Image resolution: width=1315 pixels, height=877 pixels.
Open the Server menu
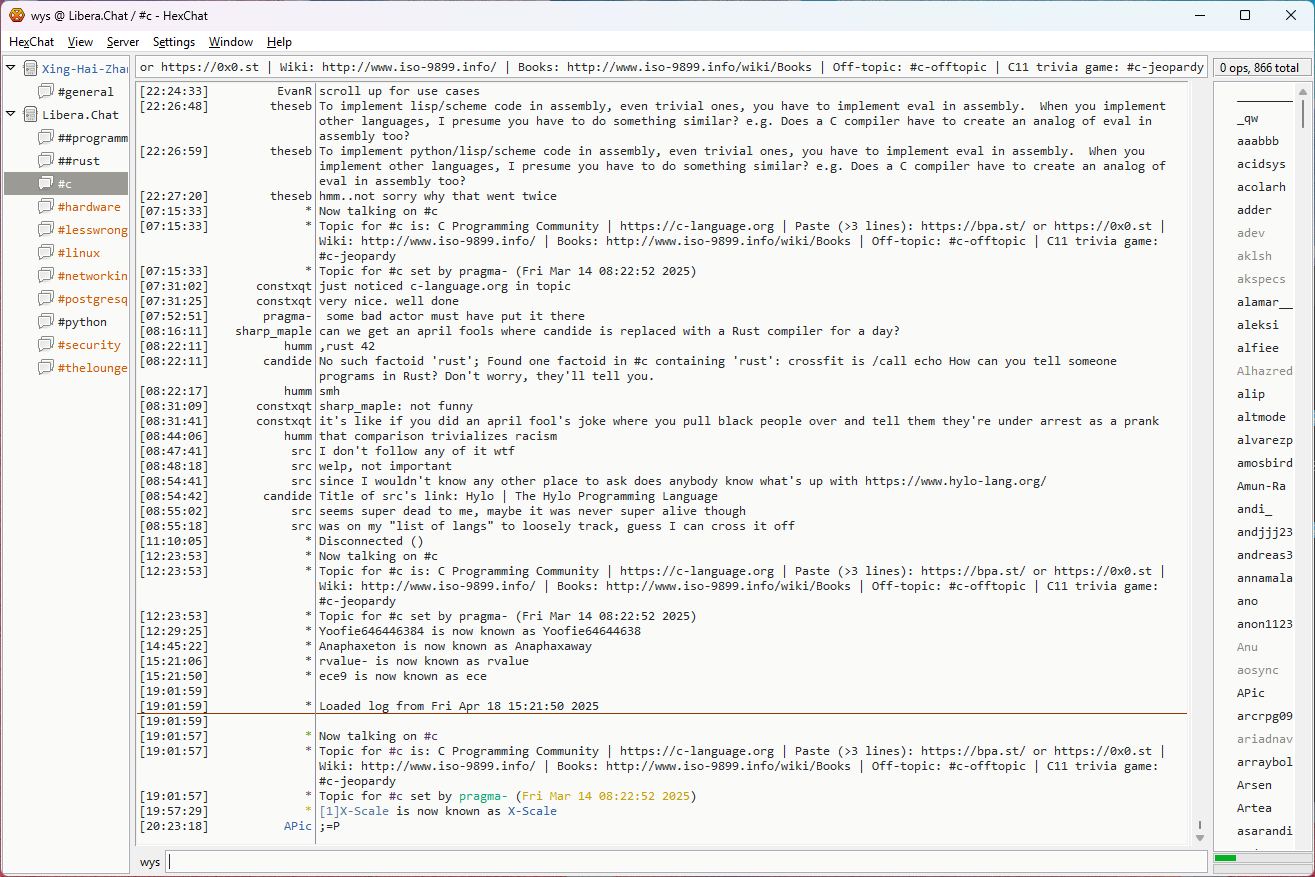[x=123, y=42]
